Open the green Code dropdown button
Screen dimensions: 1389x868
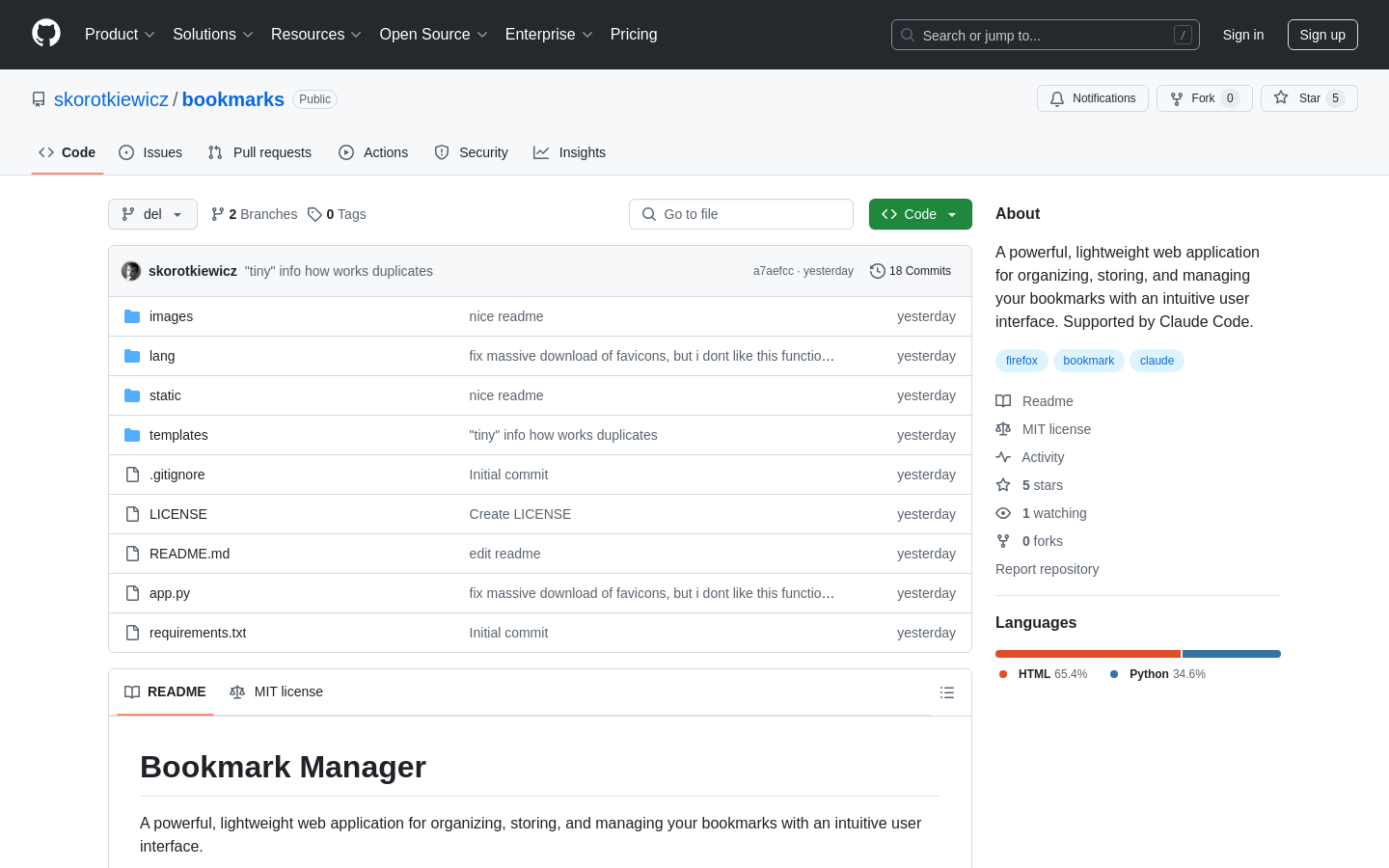coord(920,214)
